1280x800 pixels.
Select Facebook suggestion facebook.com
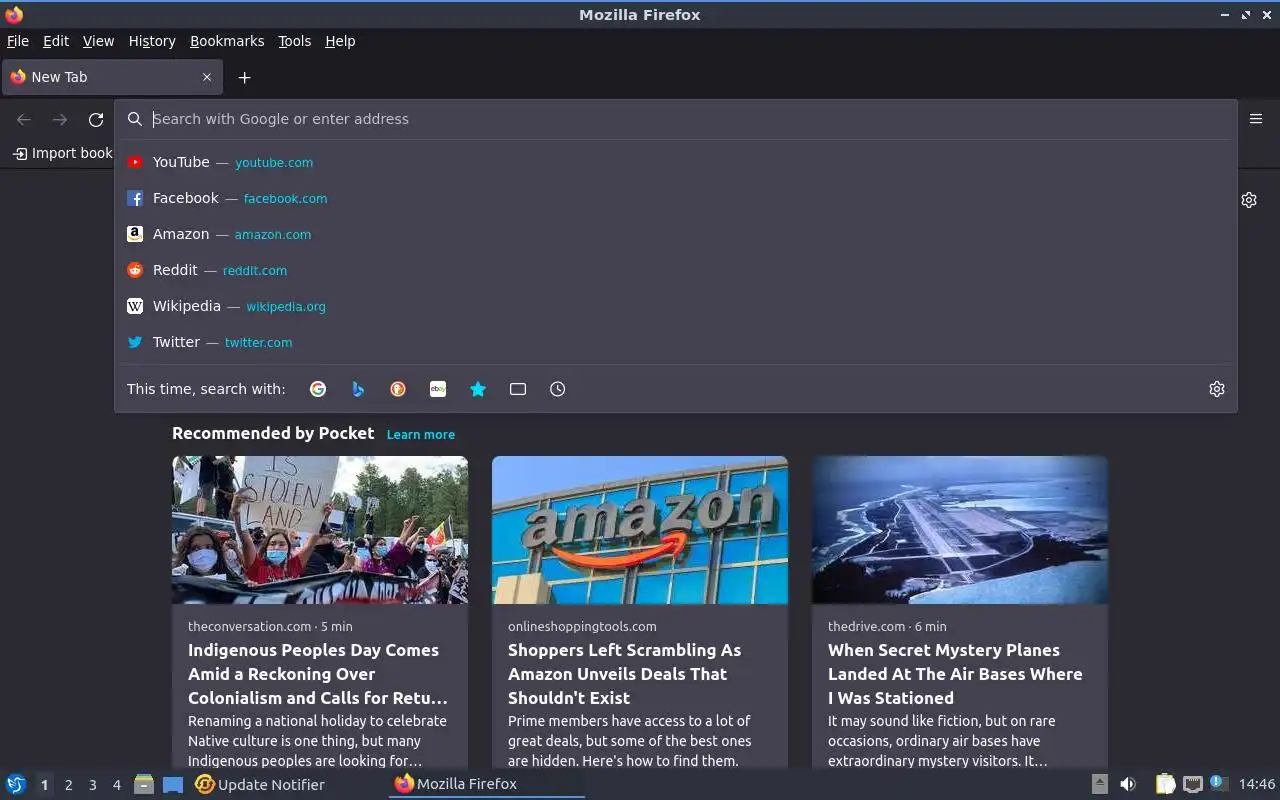(x=676, y=198)
